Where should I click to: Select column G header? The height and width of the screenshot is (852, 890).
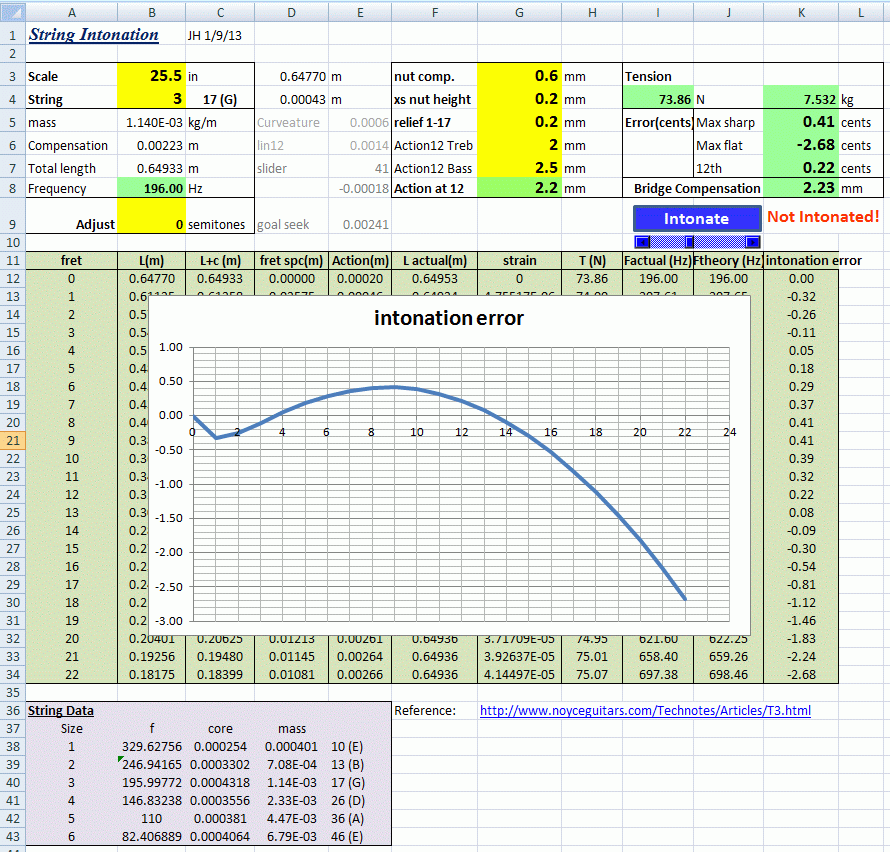[519, 12]
